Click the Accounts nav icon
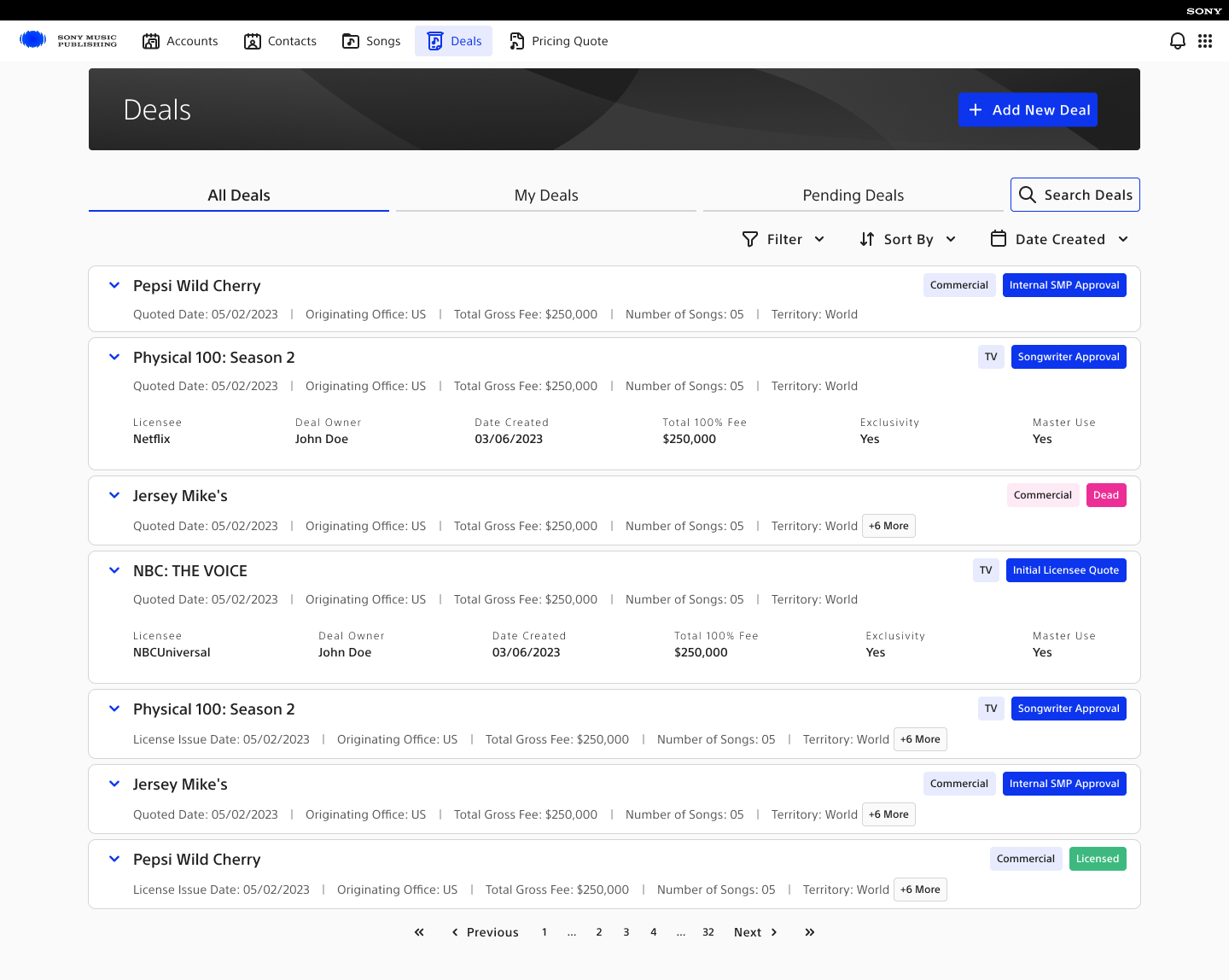The height and width of the screenshot is (980, 1229). click(x=151, y=41)
